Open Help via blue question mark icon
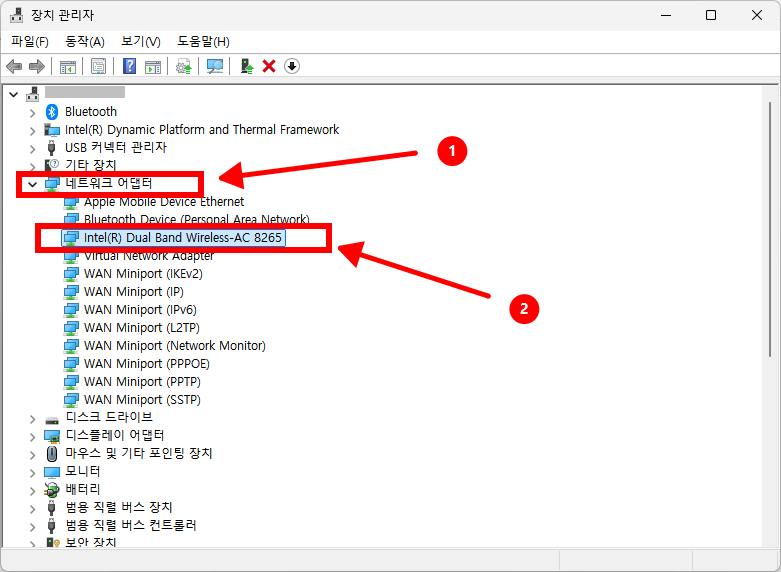This screenshot has height=572, width=781. click(129, 66)
